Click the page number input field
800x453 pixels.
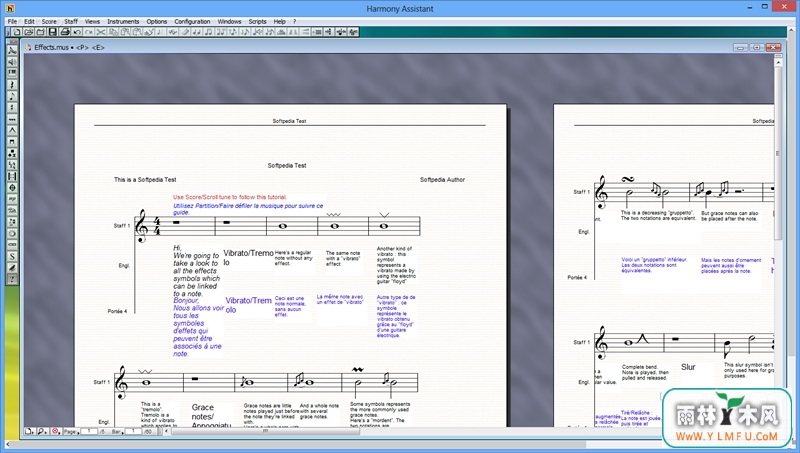tap(89, 432)
